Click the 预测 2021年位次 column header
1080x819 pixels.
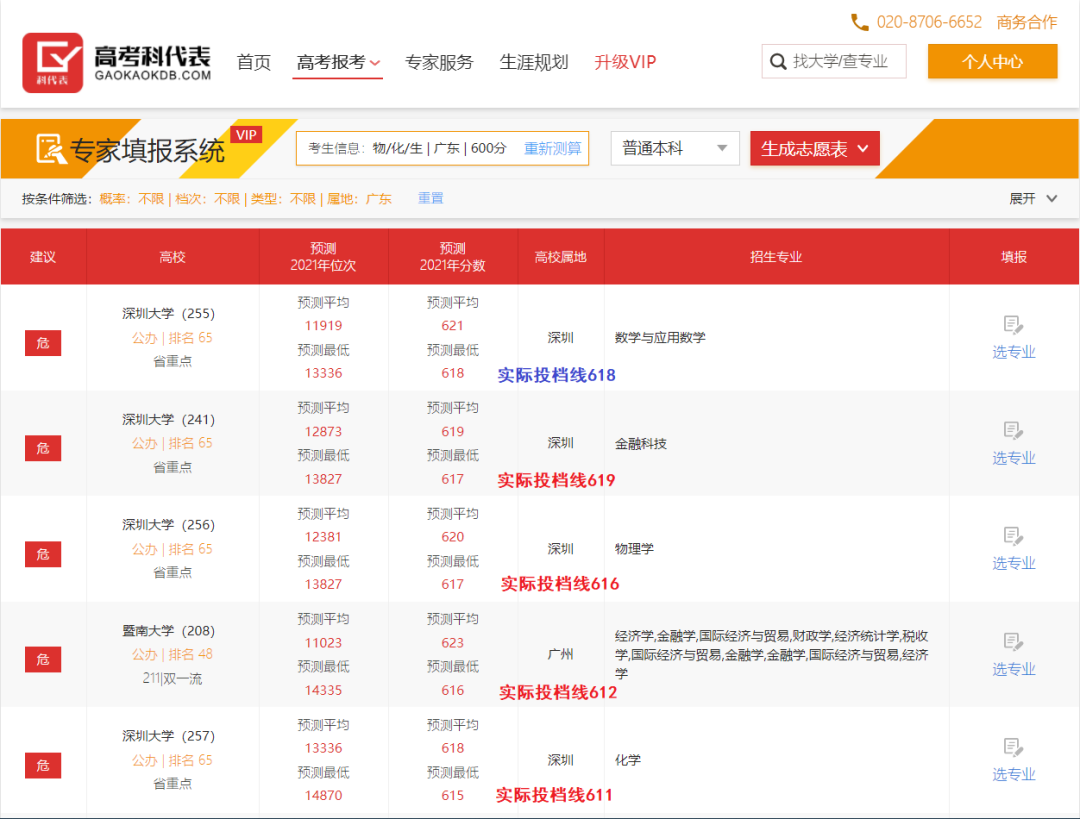[323, 257]
